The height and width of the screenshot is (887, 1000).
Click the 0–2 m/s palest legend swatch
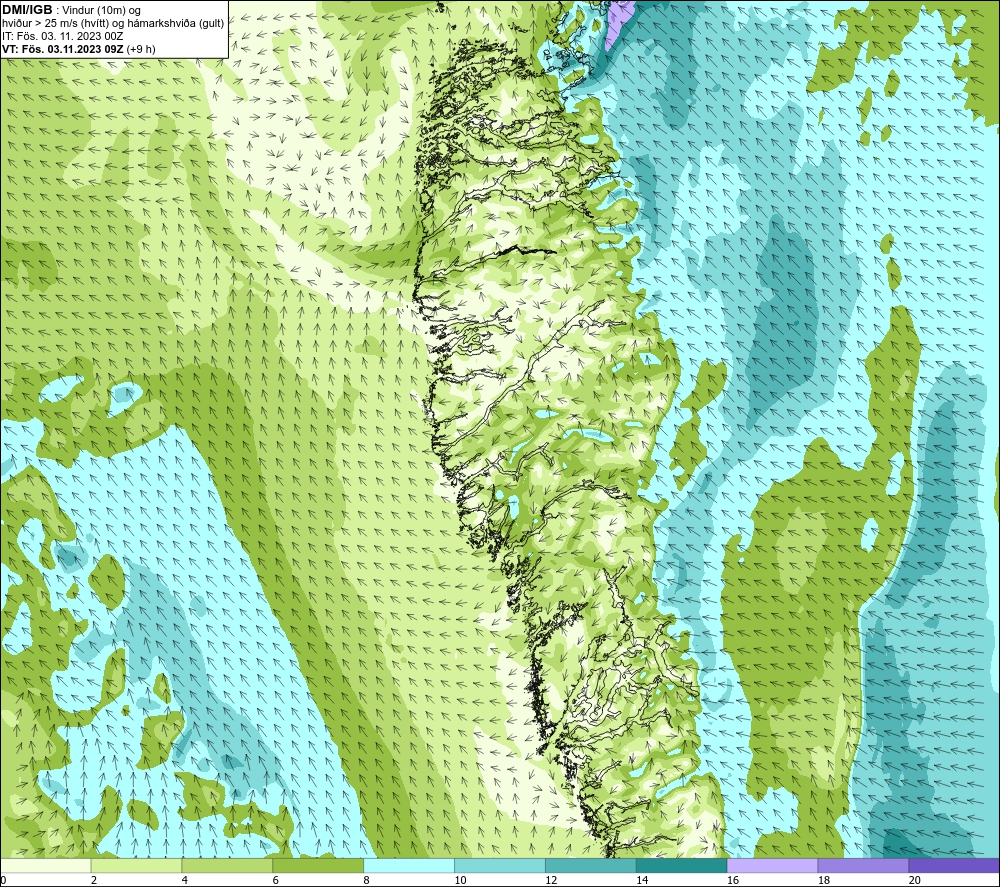click(x=46, y=865)
